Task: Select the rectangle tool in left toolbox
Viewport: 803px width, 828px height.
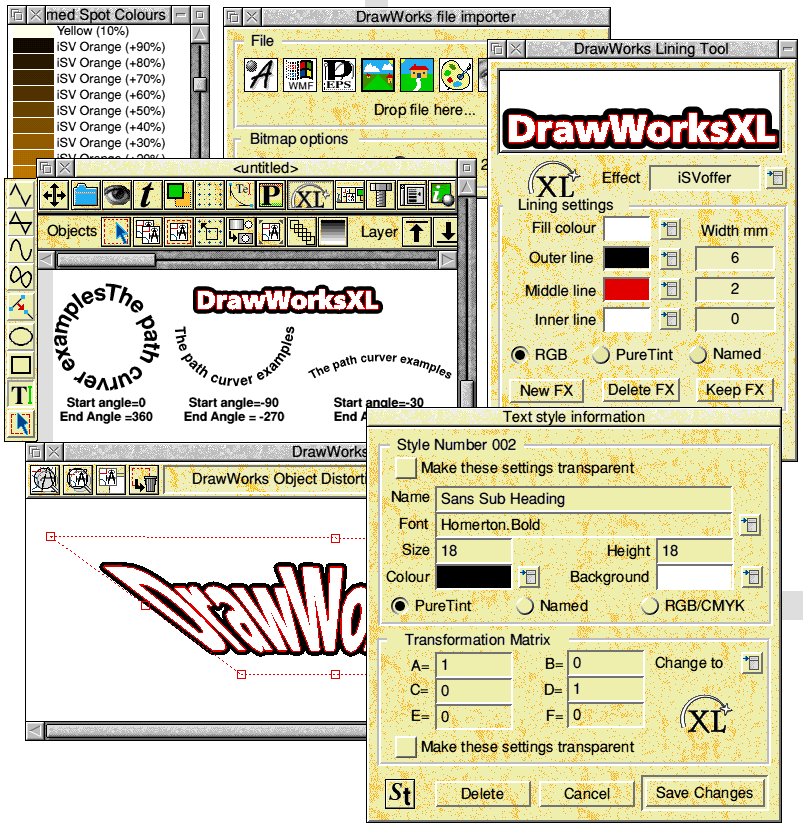Action: click(x=21, y=364)
